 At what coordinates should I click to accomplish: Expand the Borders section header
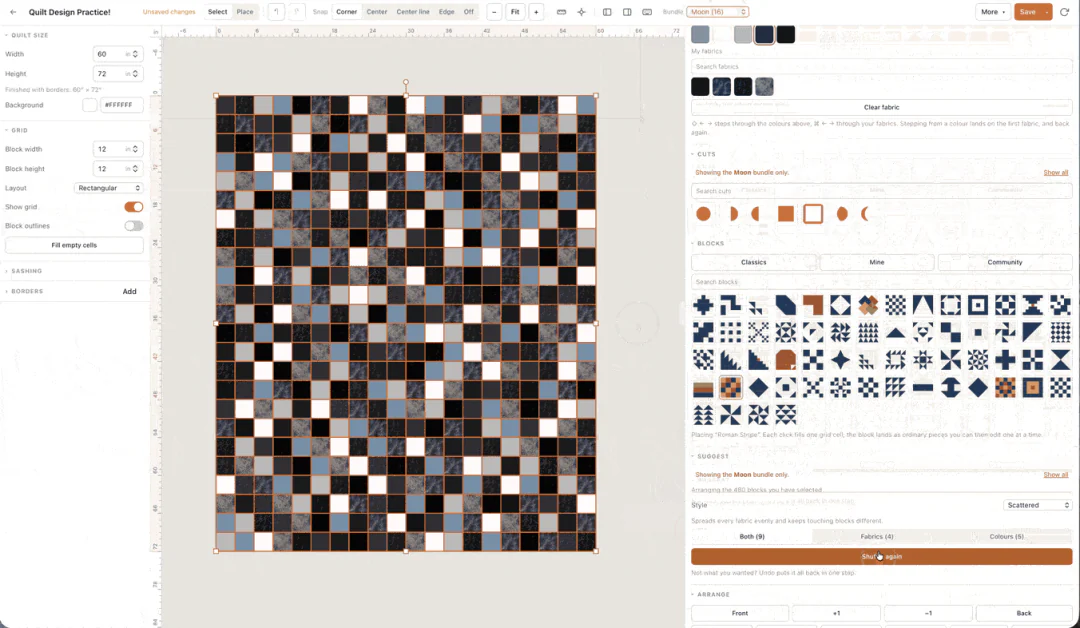(27, 291)
